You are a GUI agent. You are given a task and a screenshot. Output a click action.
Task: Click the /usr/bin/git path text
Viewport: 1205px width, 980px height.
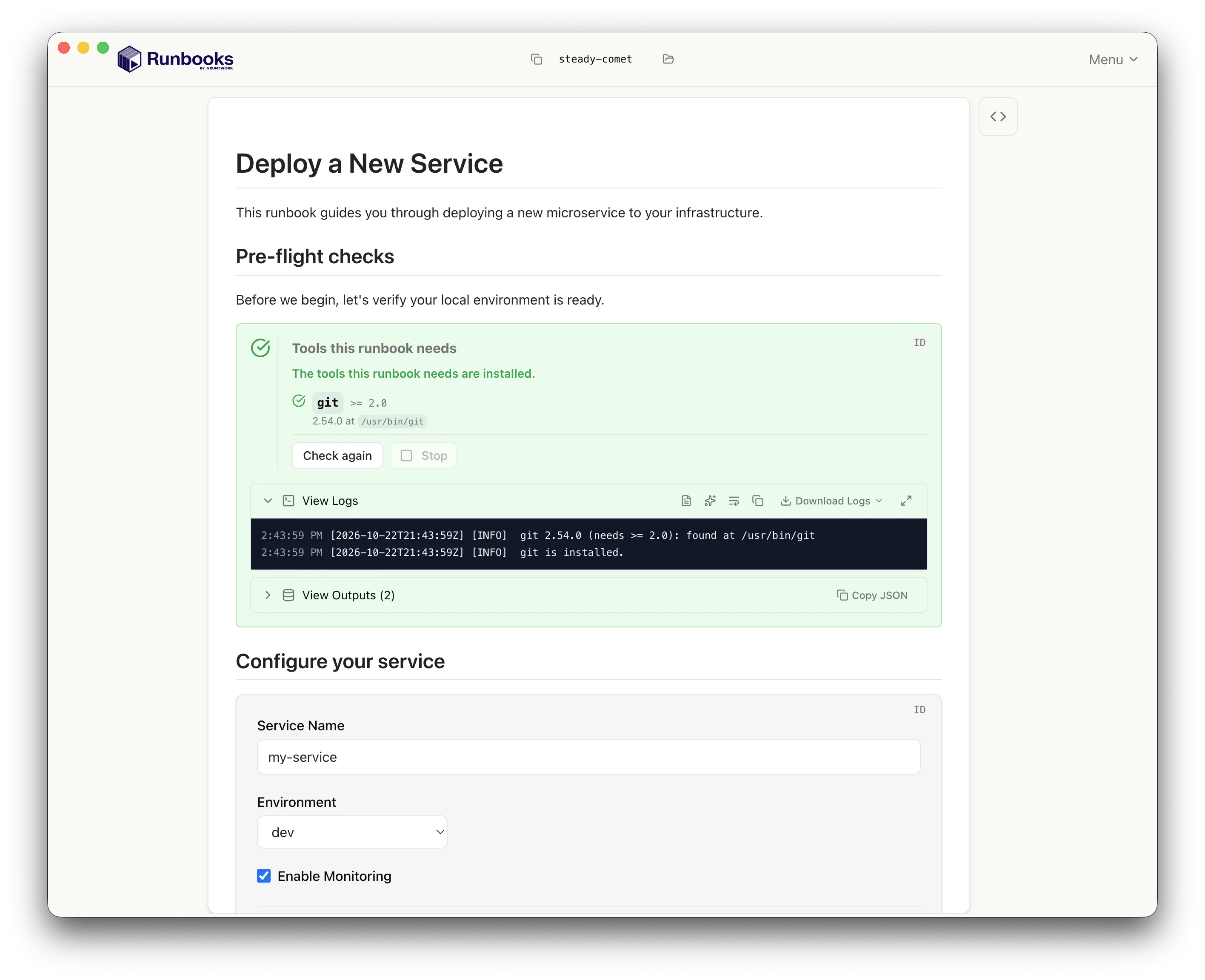point(392,422)
